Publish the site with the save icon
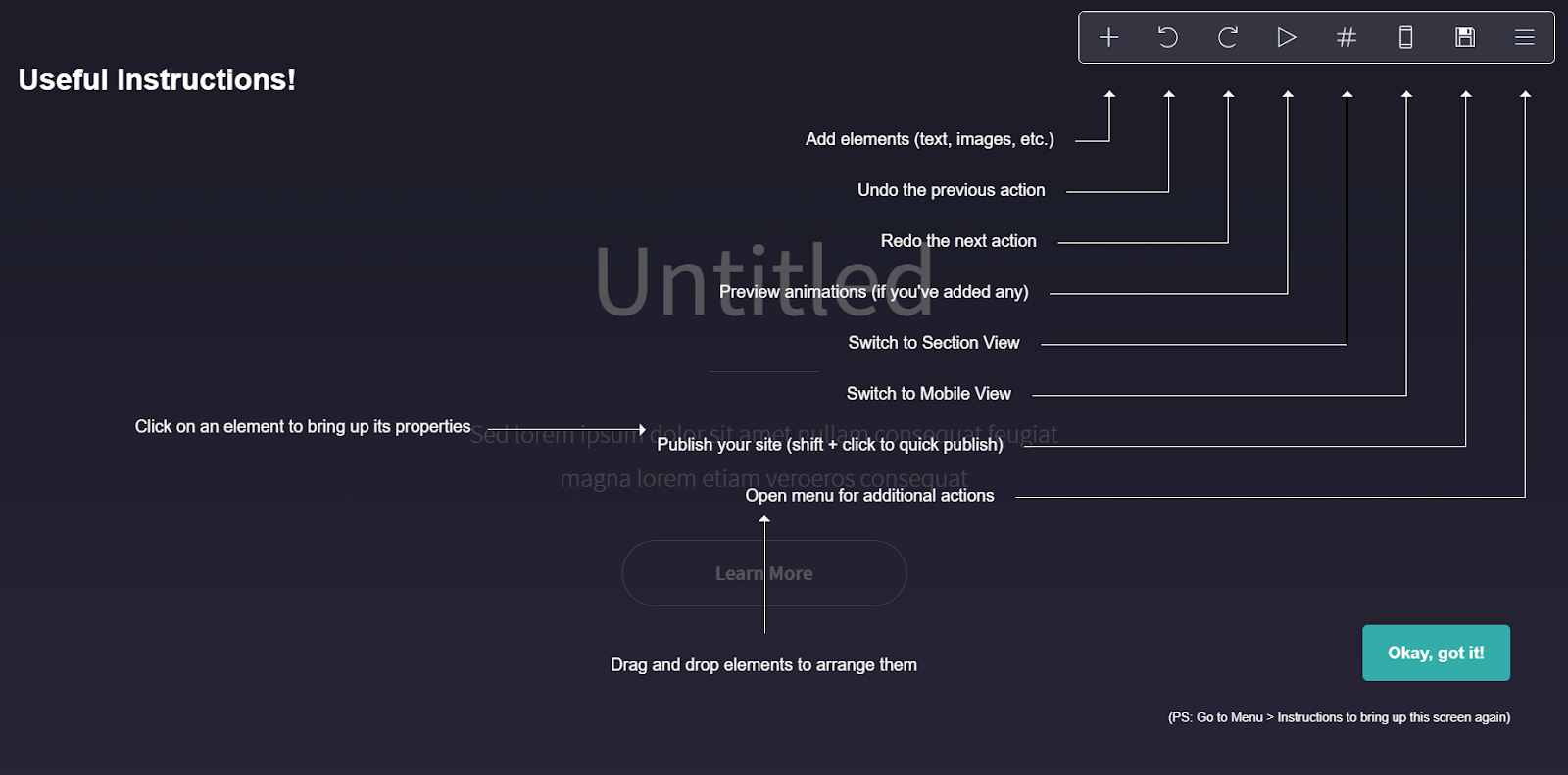The height and width of the screenshot is (775, 1568). 1465,37
